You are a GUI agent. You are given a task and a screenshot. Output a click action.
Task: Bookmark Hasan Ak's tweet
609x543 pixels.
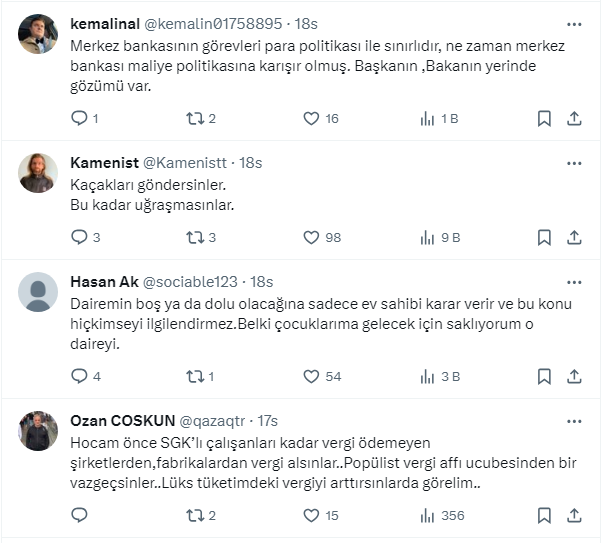click(x=544, y=376)
